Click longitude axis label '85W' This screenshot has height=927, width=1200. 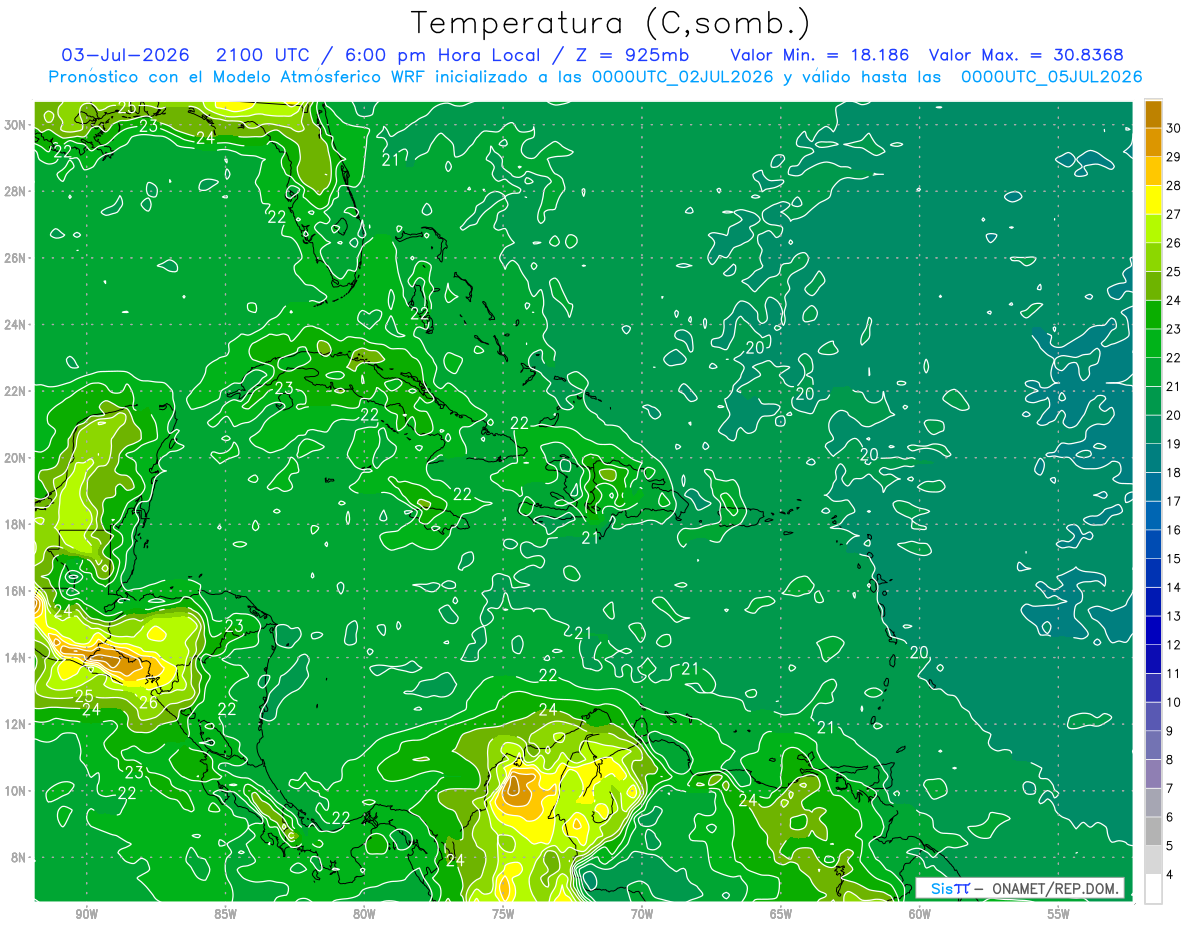coord(225,914)
